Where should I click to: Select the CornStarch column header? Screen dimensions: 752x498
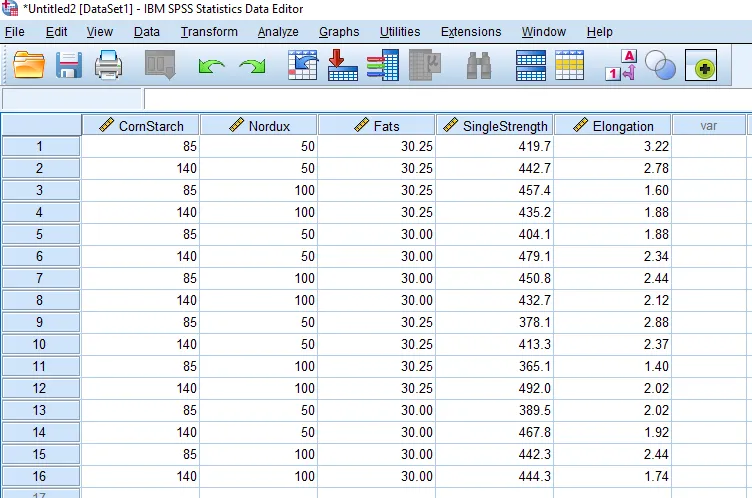[x=141, y=125]
